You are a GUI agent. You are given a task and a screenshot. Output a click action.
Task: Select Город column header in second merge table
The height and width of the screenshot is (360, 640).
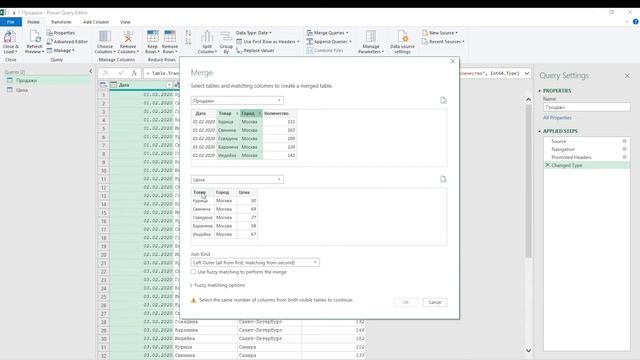tap(225, 192)
